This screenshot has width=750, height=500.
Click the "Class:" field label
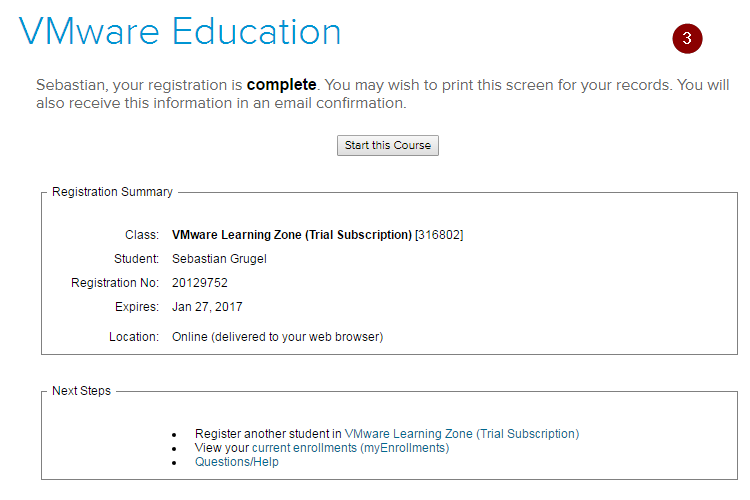[141, 235]
